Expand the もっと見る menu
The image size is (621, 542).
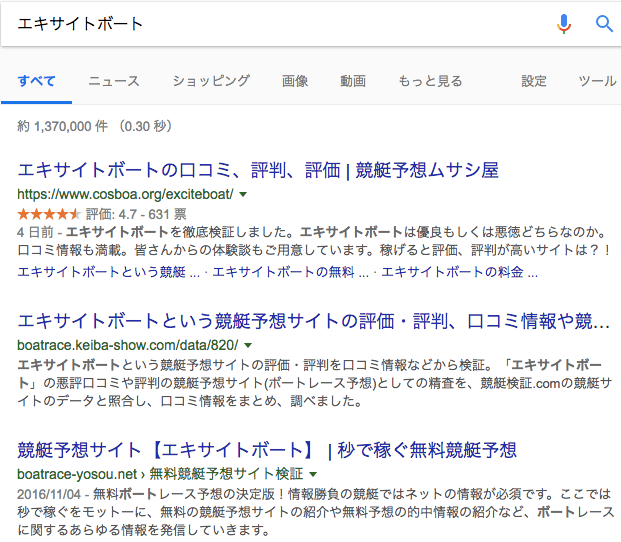[x=430, y=81]
